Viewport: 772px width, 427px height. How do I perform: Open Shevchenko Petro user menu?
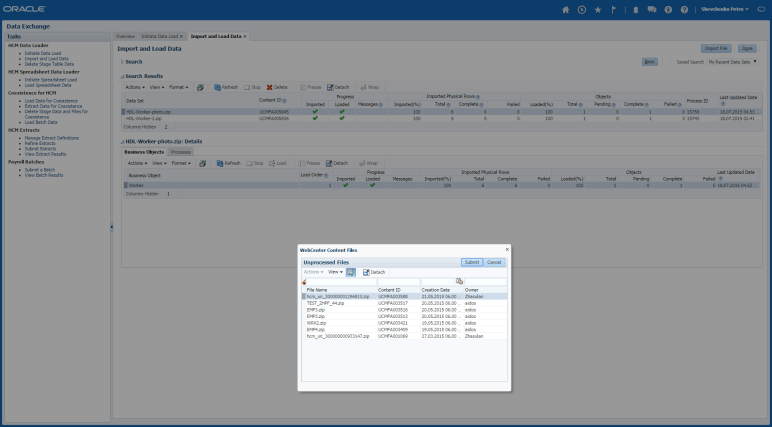coord(725,9)
